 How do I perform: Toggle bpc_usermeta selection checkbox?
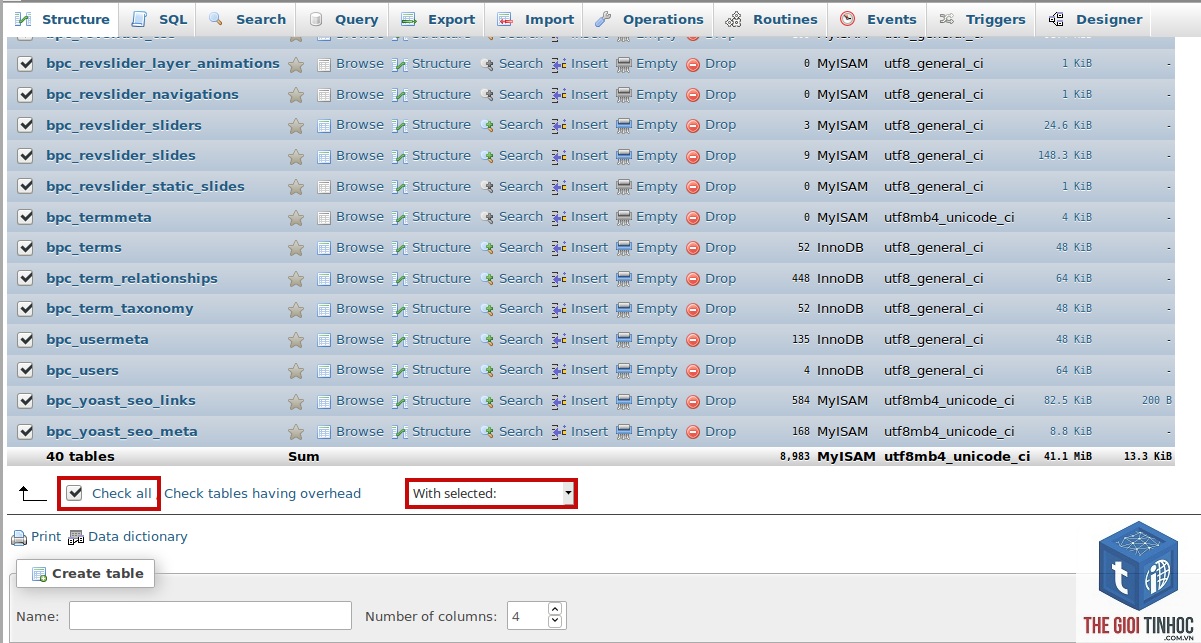click(26, 340)
